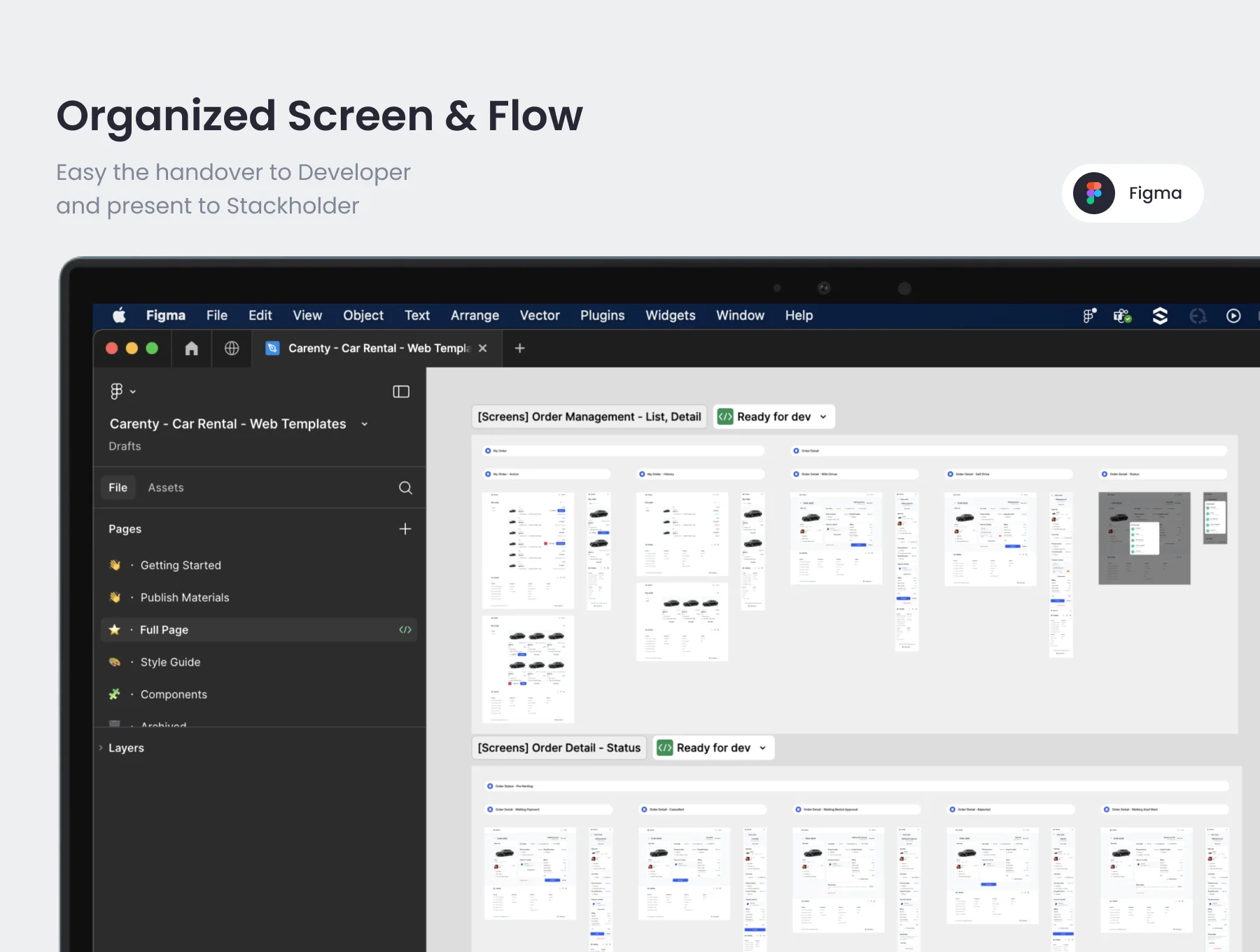Open the Vector menu
Image resolution: width=1260 pixels, height=952 pixels.
click(540, 316)
